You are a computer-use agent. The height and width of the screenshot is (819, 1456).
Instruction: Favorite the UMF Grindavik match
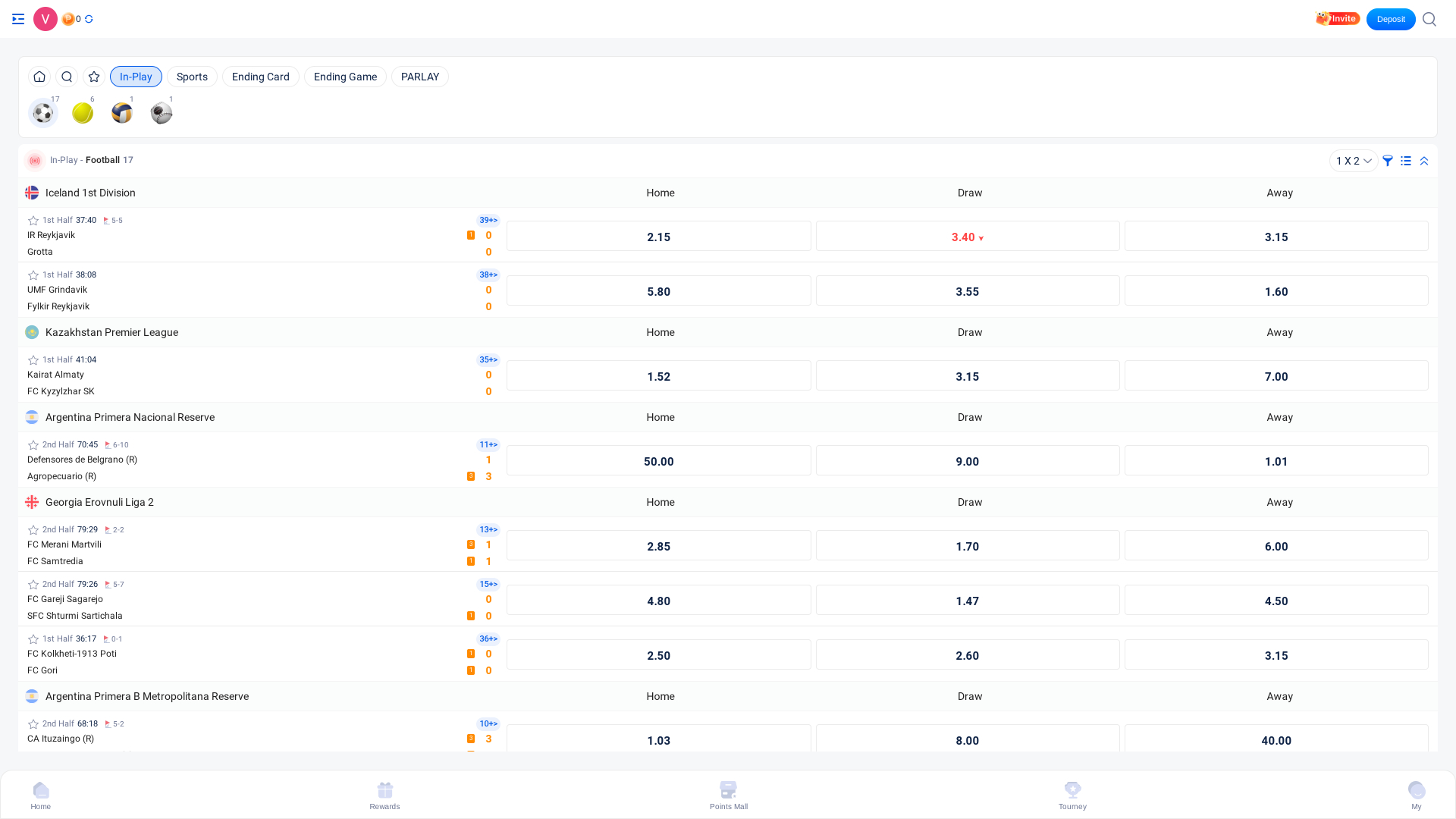coord(33,275)
